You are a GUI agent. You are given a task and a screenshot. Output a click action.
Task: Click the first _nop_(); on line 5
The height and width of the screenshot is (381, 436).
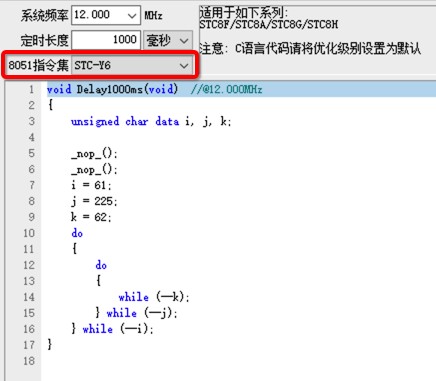point(94,154)
